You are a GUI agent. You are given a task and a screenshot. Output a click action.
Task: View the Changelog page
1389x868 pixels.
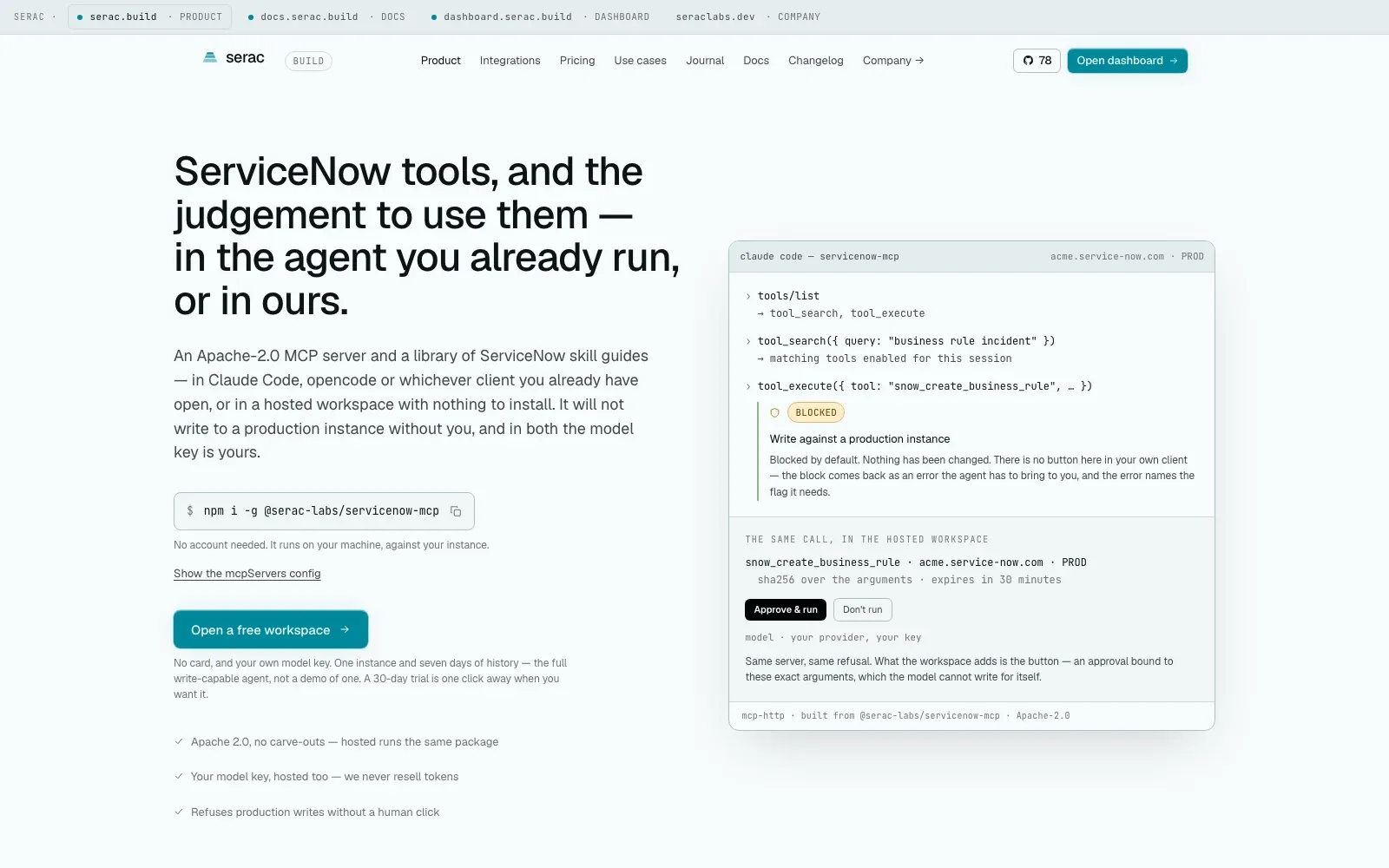(x=816, y=61)
